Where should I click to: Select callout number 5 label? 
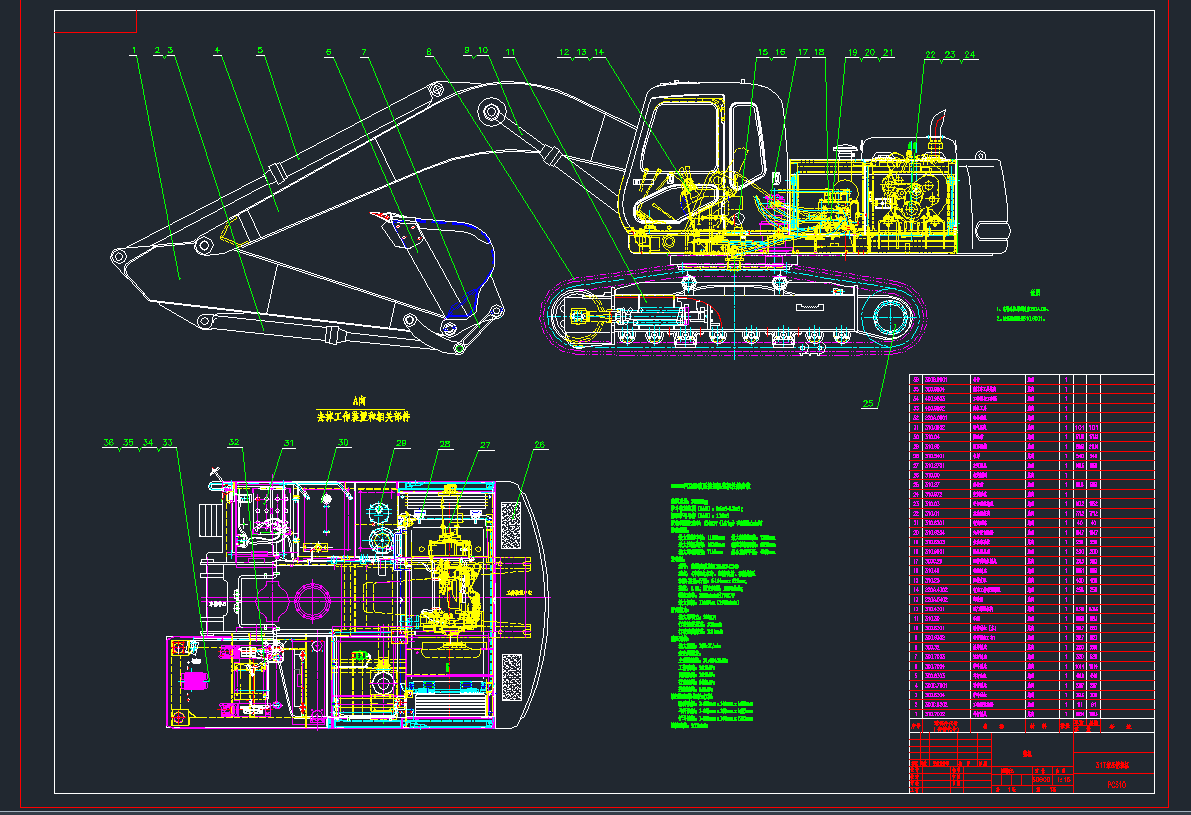[x=260, y=51]
